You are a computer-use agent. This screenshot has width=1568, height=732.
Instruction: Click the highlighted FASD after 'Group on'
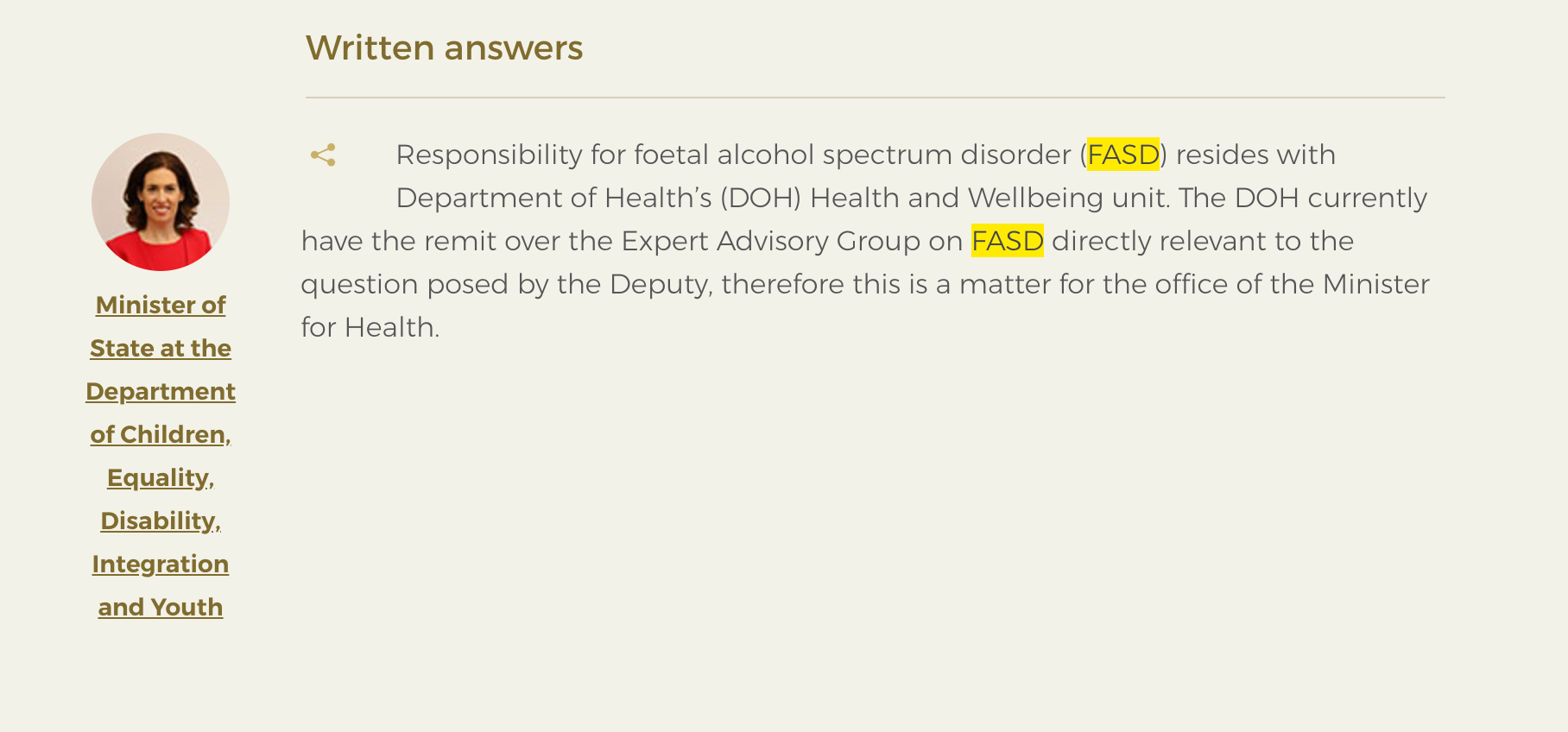pos(1008,241)
